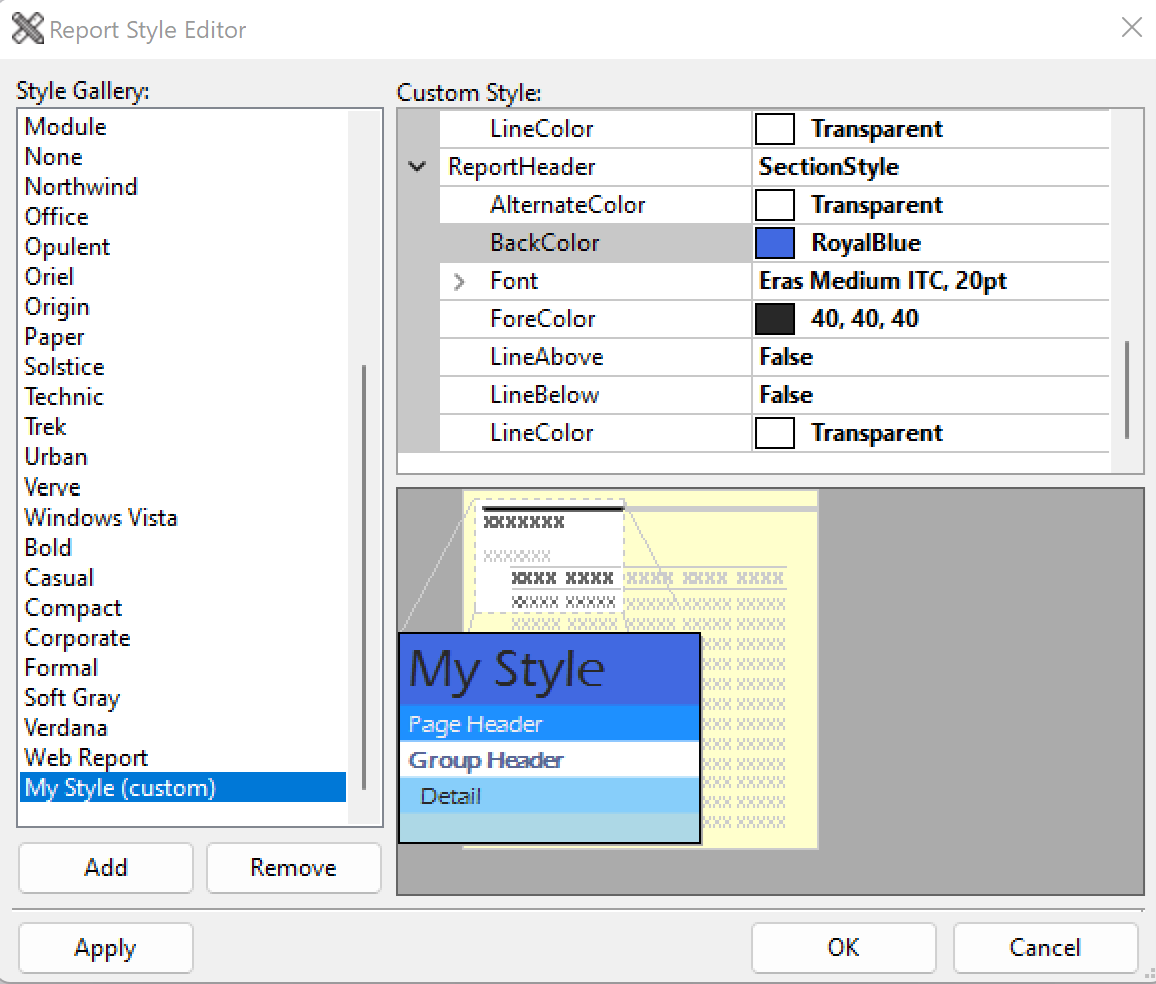Apply the style changes
1156x984 pixels.
coord(105,948)
